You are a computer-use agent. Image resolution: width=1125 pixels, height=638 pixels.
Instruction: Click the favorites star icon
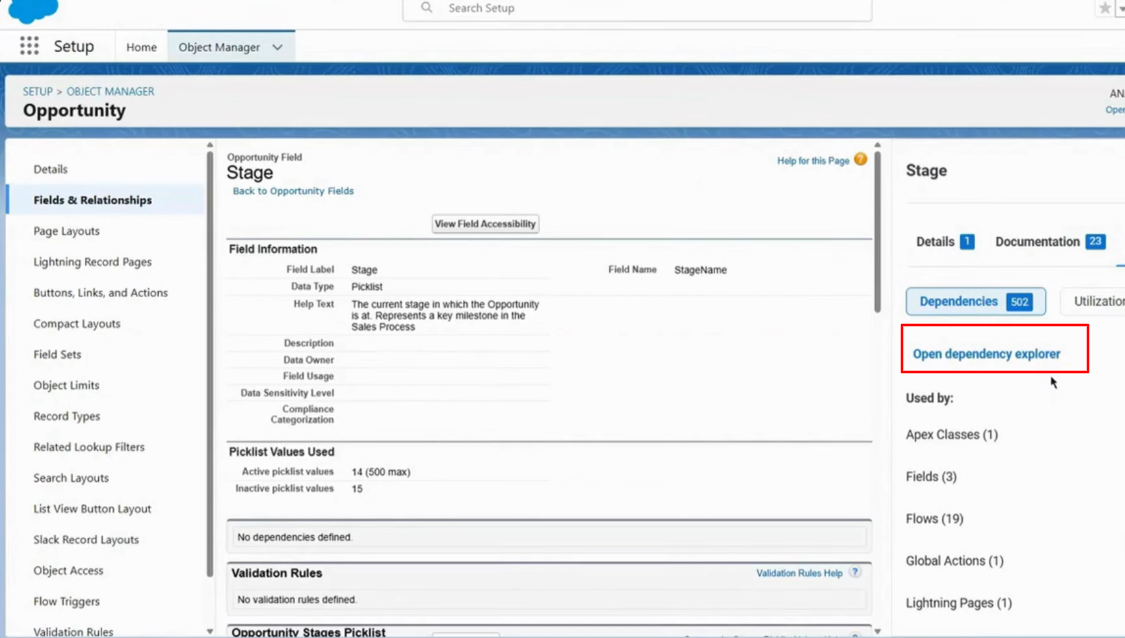(1104, 8)
